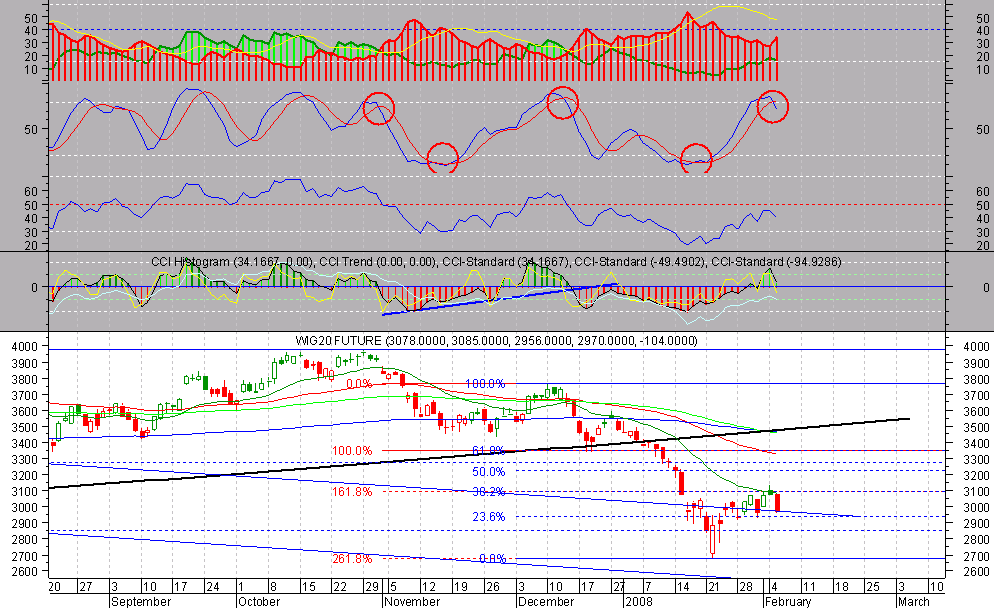Click date label 25 in February

pyautogui.click(x=872, y=586)
